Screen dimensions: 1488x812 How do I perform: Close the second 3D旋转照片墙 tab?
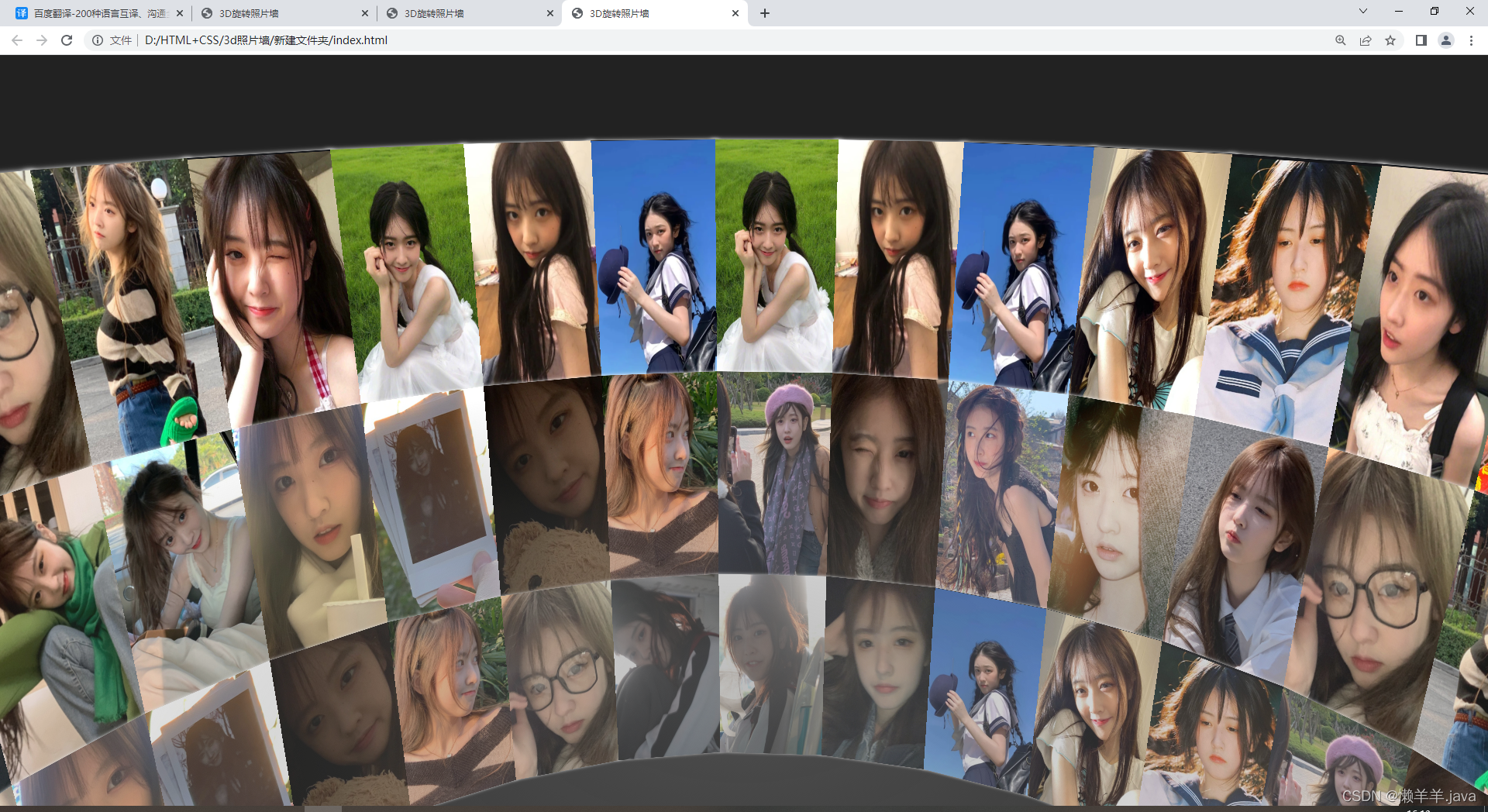(x=550, y=12)
